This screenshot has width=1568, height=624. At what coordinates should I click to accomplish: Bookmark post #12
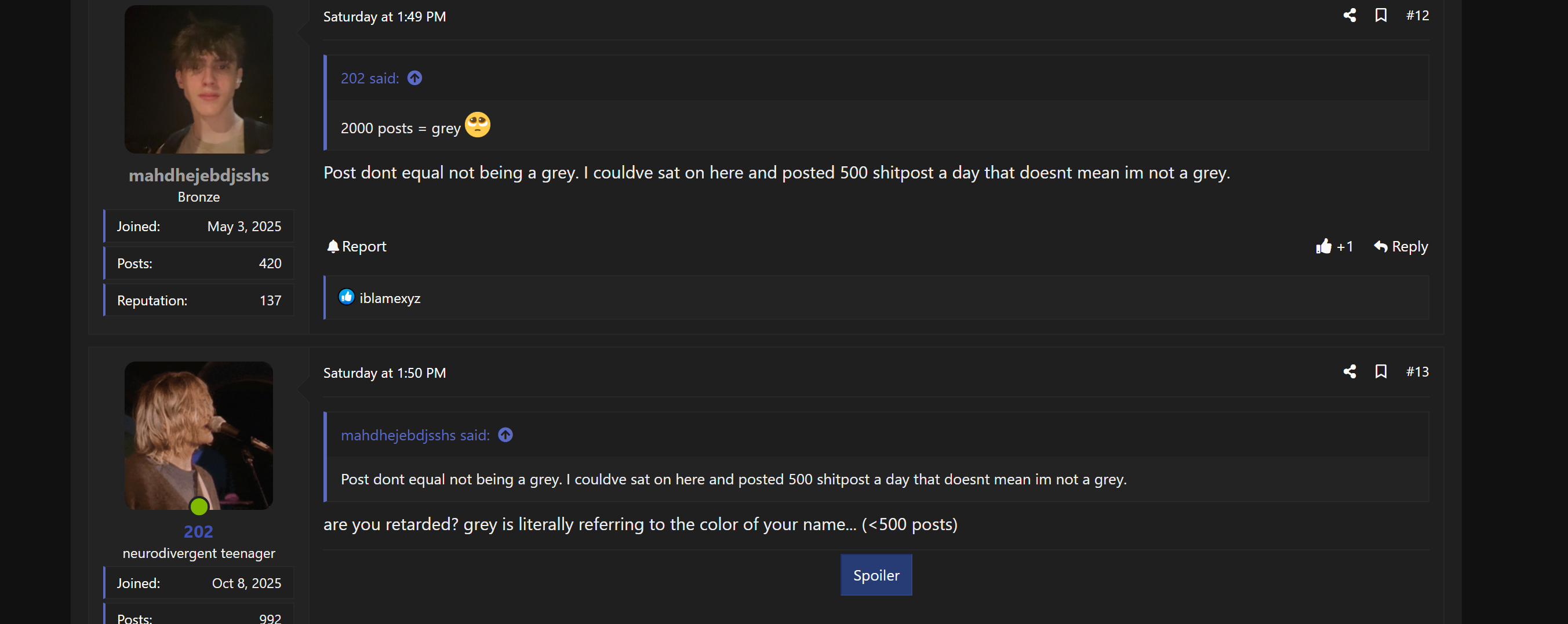pos(1381,16)
